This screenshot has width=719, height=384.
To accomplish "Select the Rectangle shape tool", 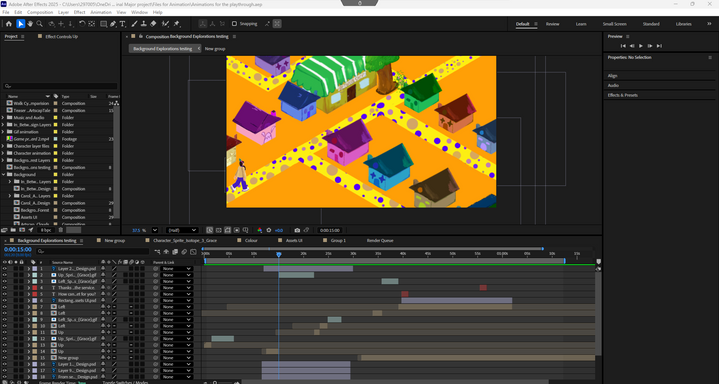I will click(103, 24).
